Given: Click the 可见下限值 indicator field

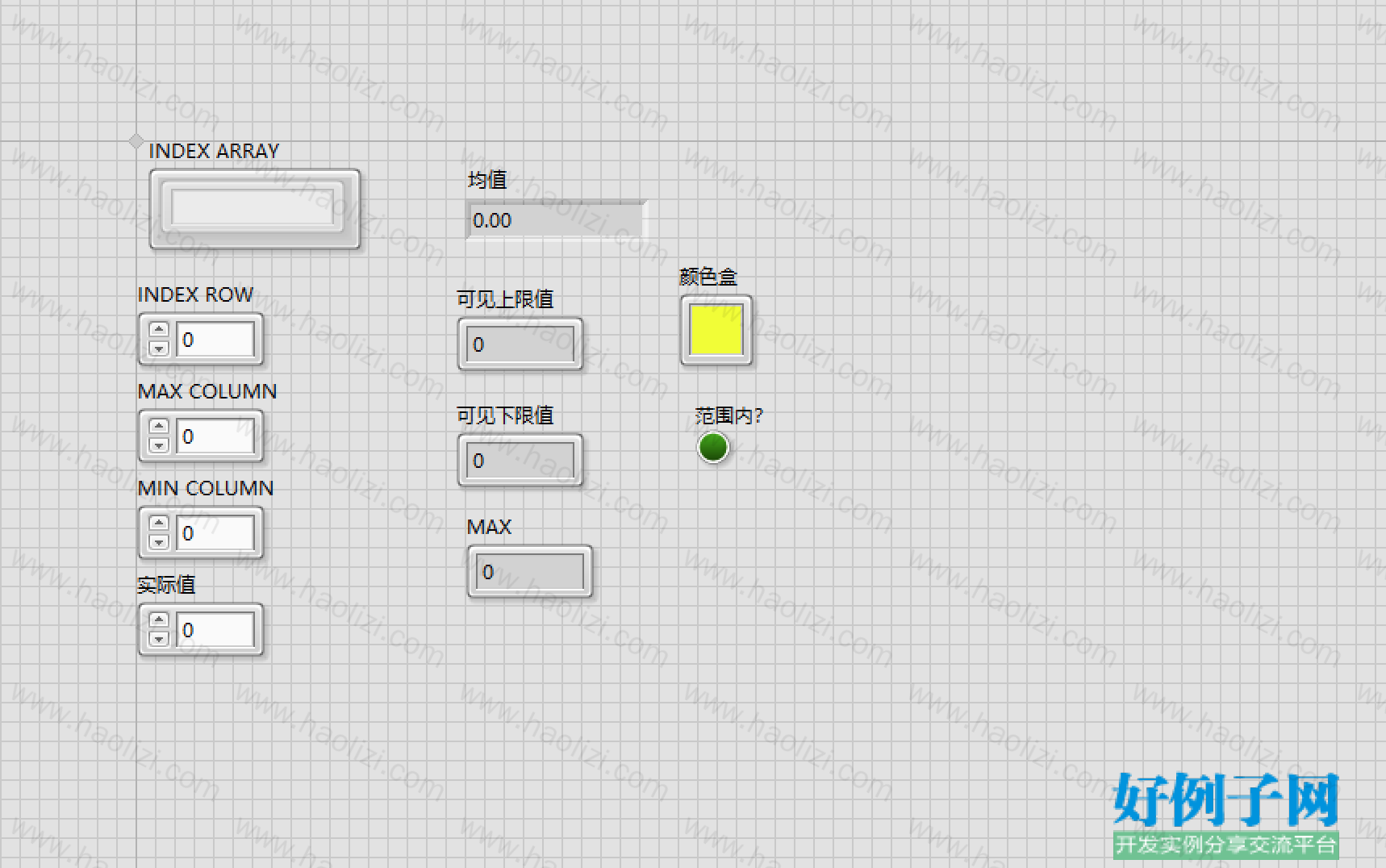Looking at the screenshot, I should pos(520,461).
